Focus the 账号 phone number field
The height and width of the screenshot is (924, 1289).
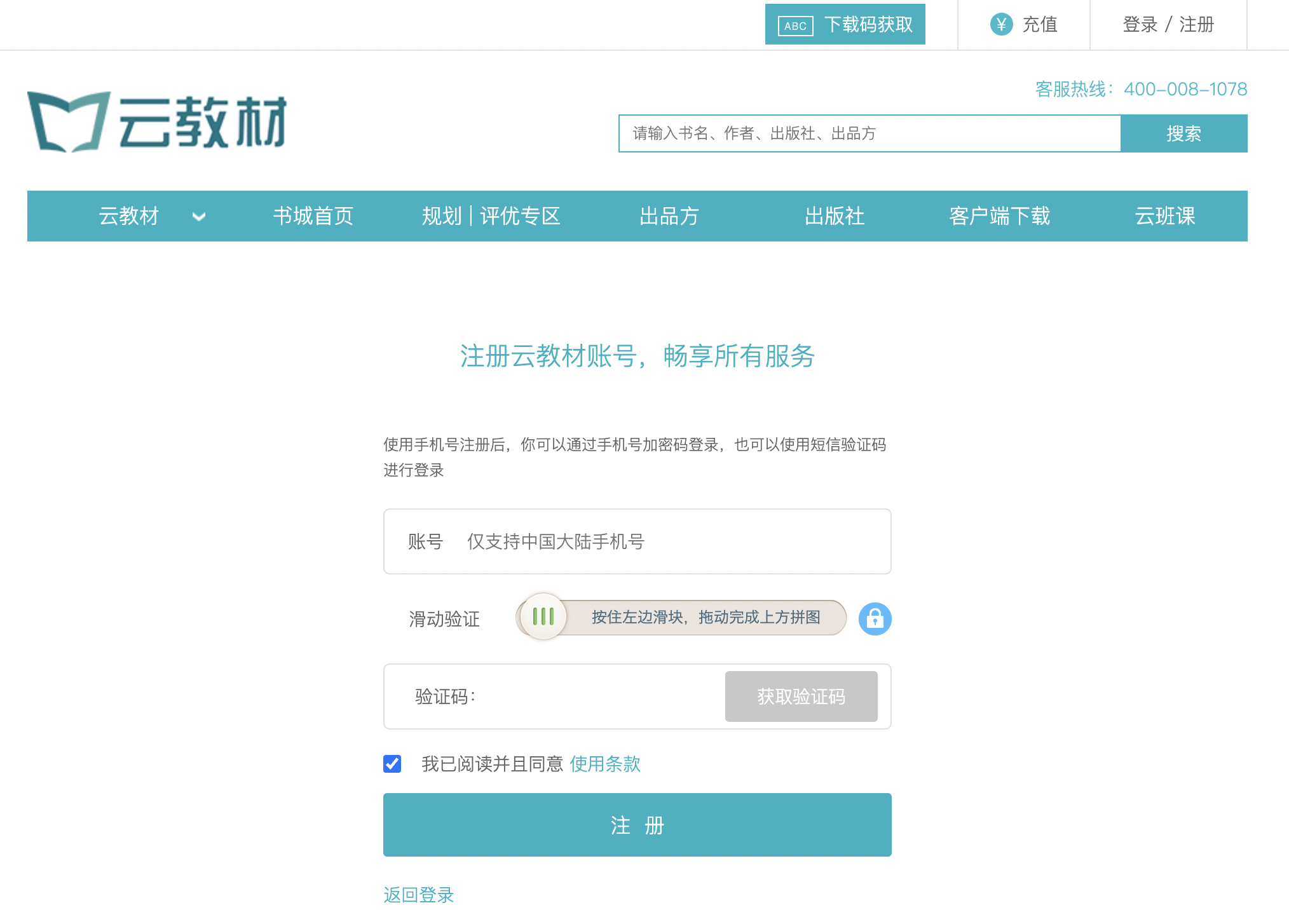coord(637,541)
